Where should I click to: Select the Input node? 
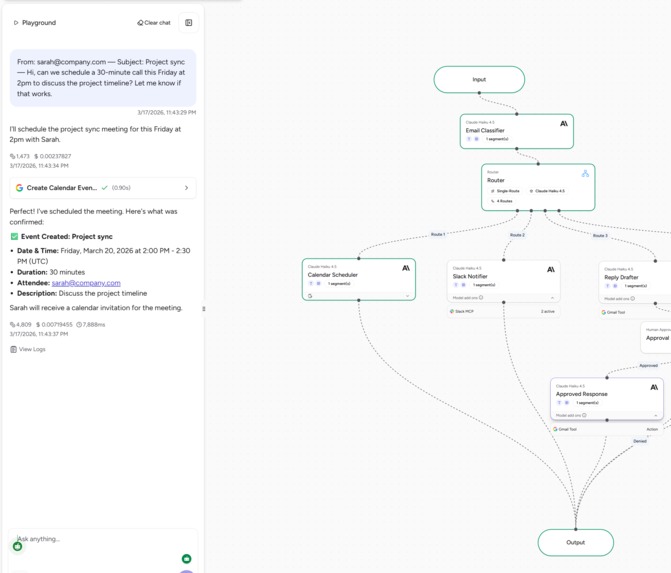point(479,80)
